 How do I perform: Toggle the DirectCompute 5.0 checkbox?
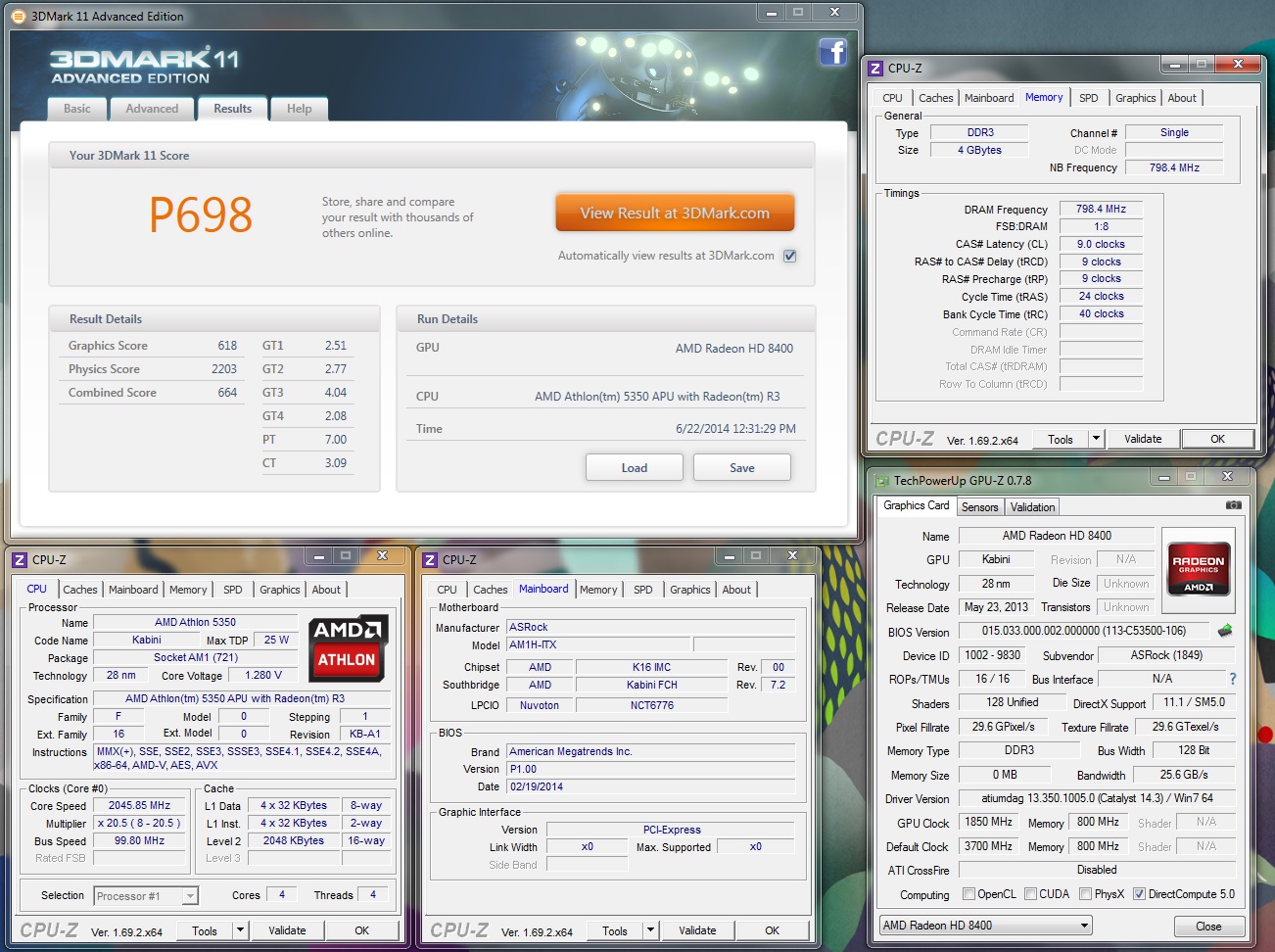pyautogui.click(x=1139, y=894)
